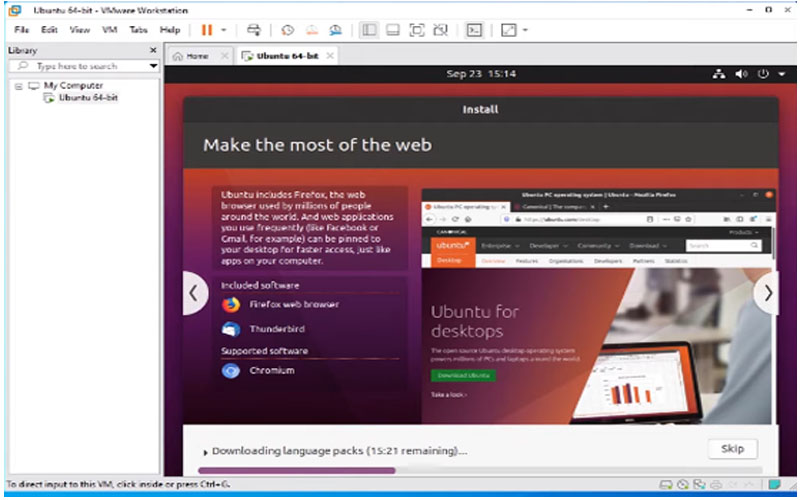This screenshot has height=500, width=800.
Task: Revert the VM to its previous snapshot
Action: coord(312,30)
